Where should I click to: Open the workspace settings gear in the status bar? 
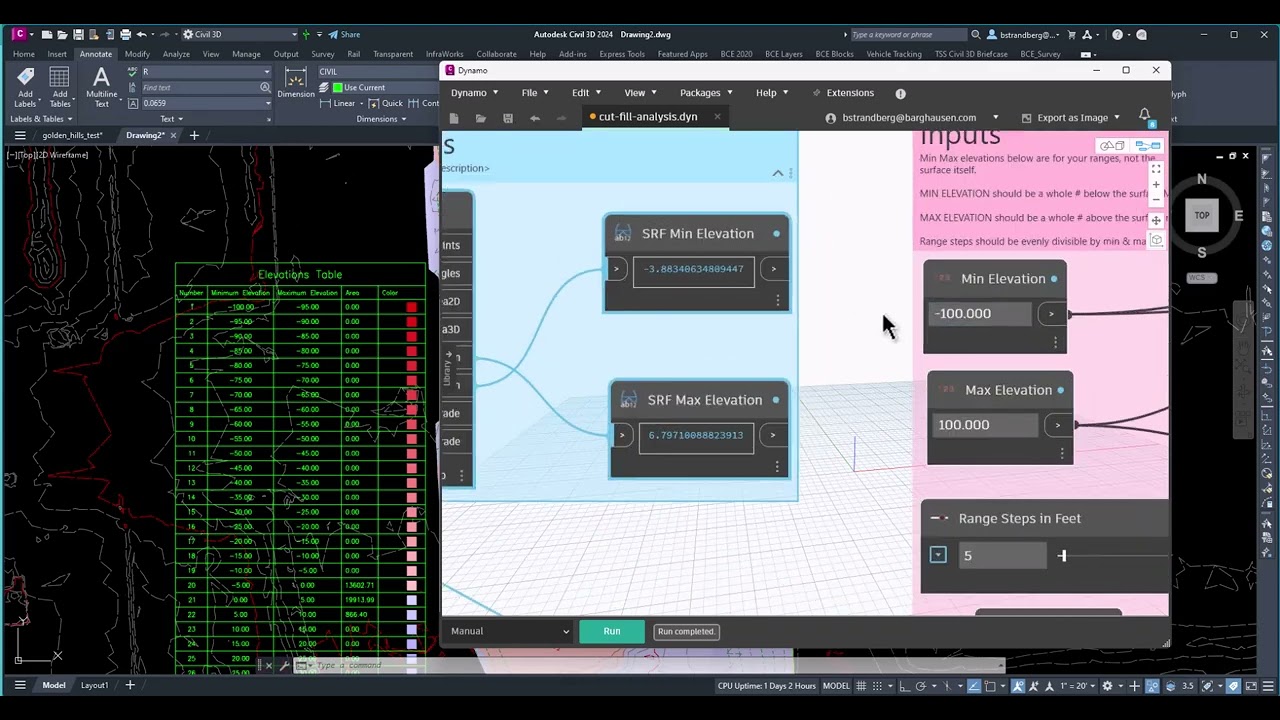click(x=1107, y=686)
